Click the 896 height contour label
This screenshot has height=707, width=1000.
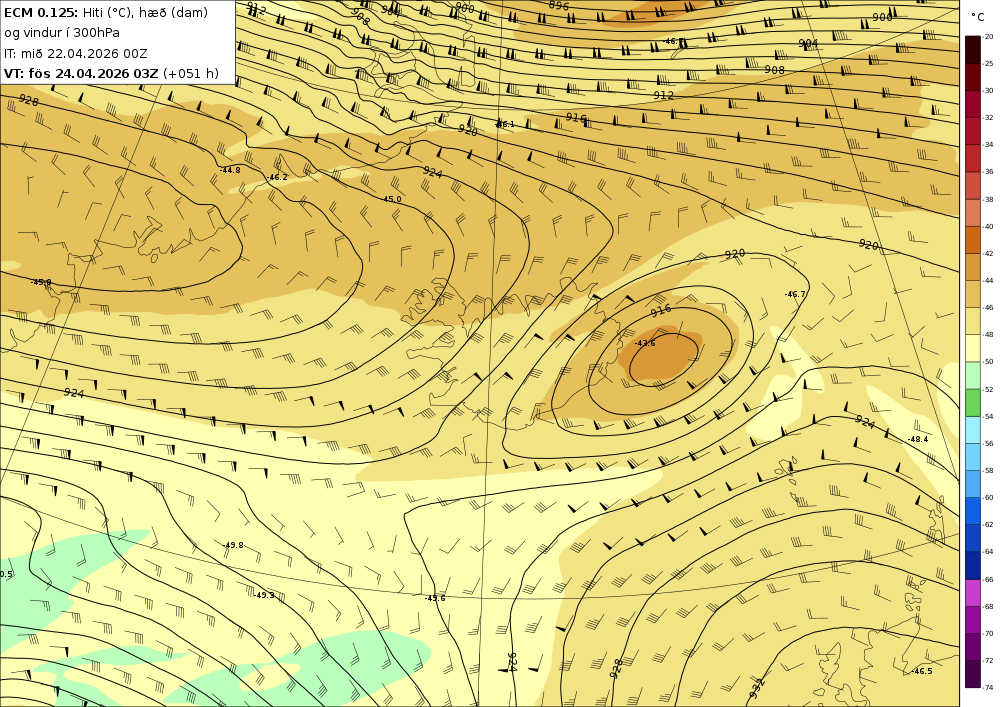pos(559,5)
